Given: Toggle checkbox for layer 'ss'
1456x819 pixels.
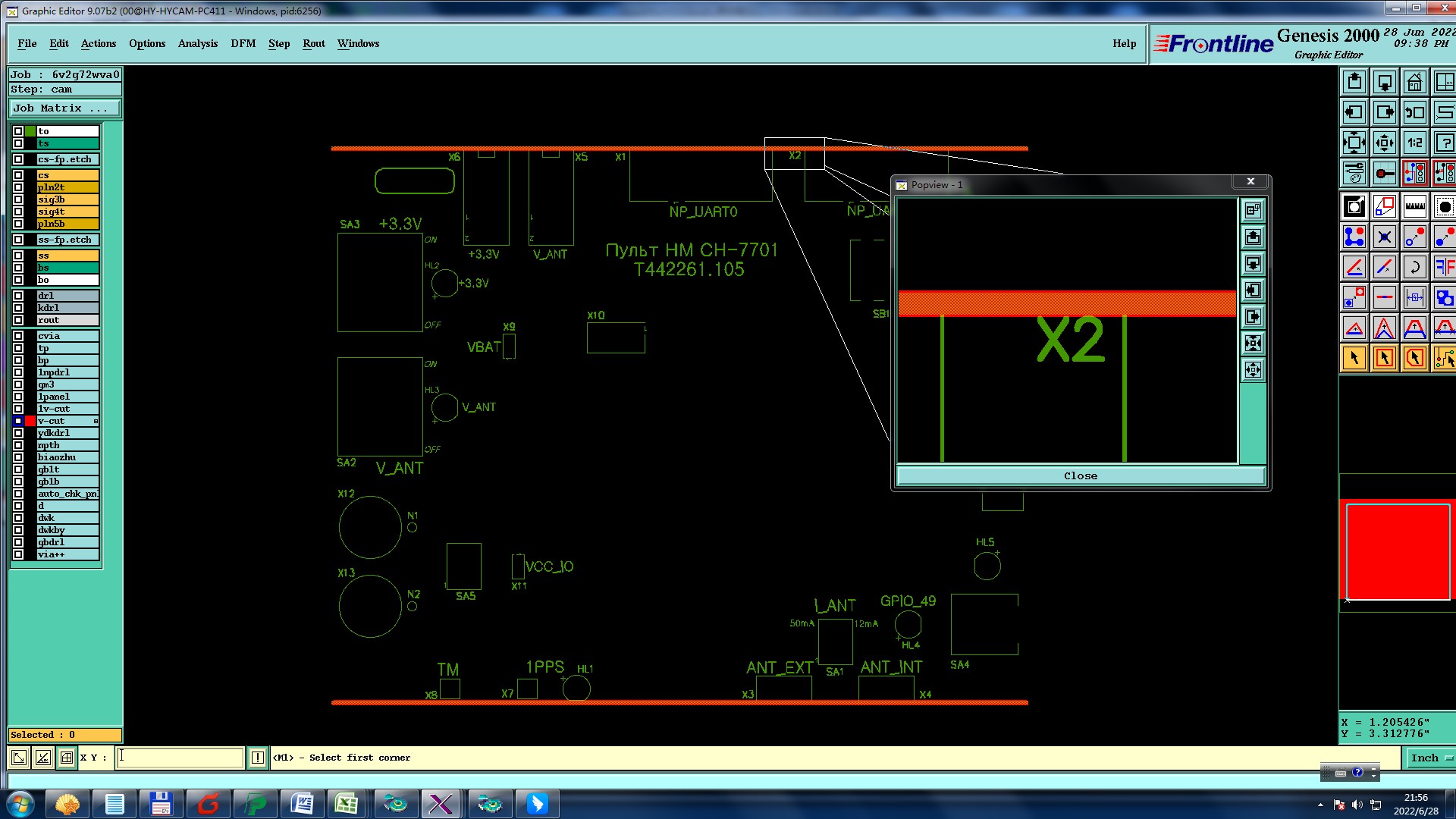Looking at the screenshot, I should pos(18,256).
